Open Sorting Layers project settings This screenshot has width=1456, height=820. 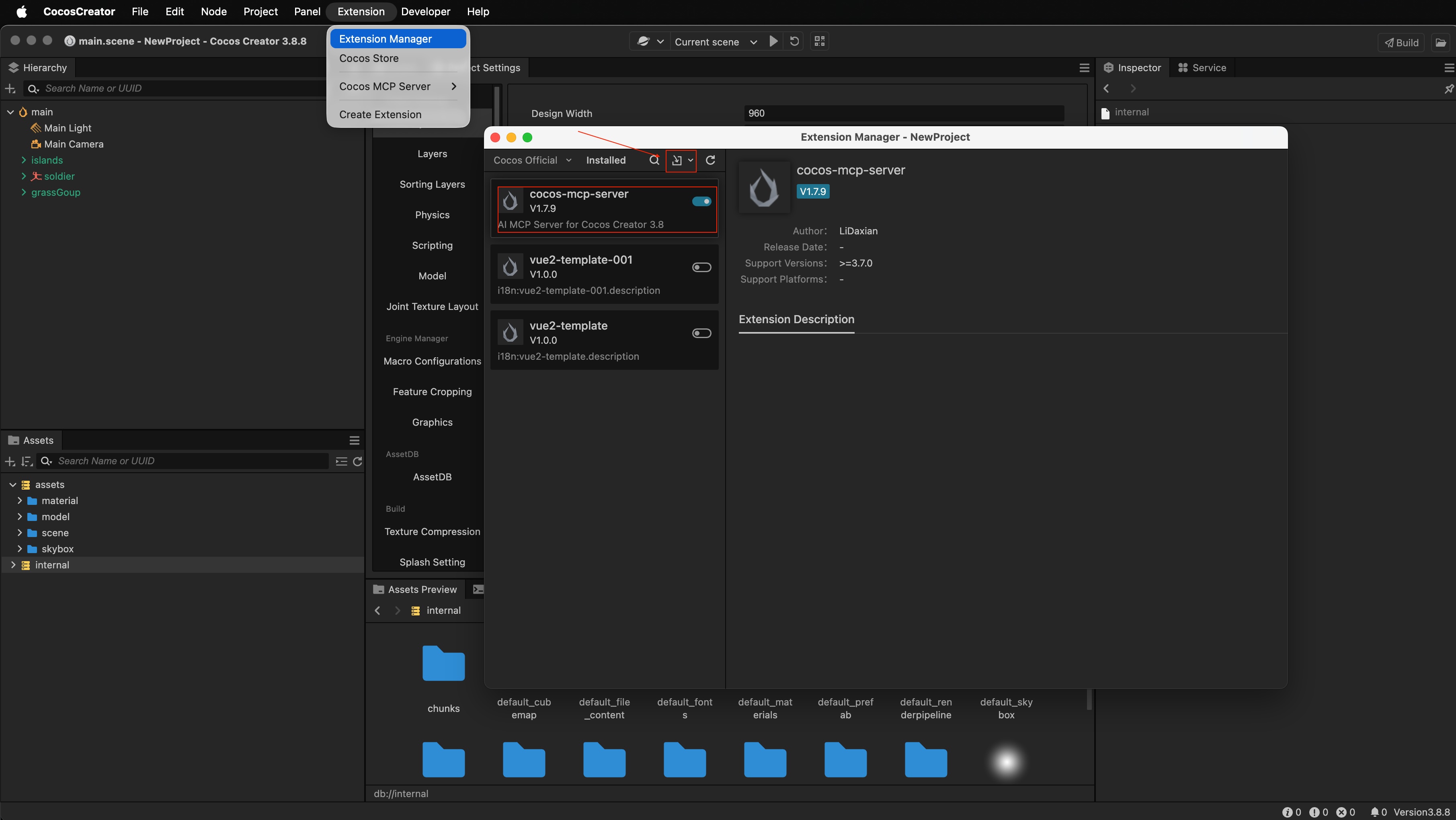point(432,184)
